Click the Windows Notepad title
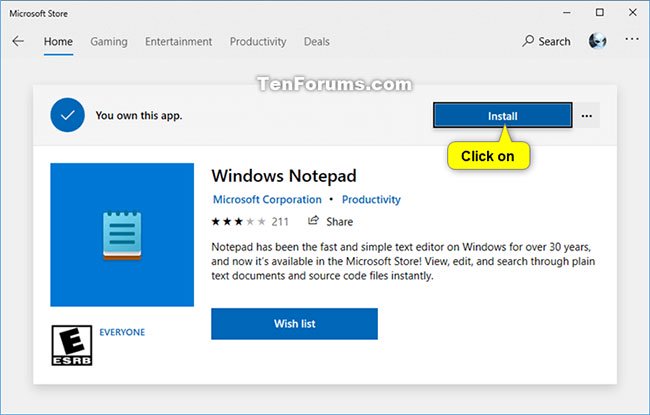The image size is (650, 415). [x=284, y=176]
